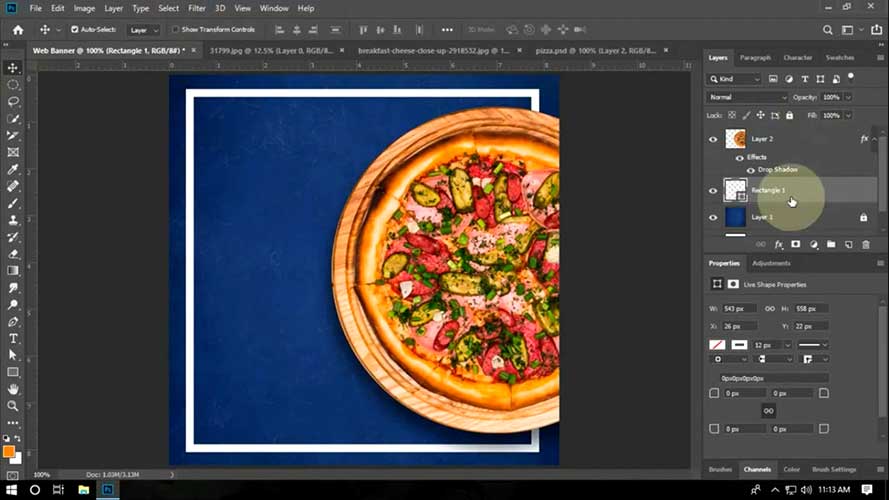The image size is (889, 500).
Task: Click the orange foreground color swatch
Action: [9, 451]
